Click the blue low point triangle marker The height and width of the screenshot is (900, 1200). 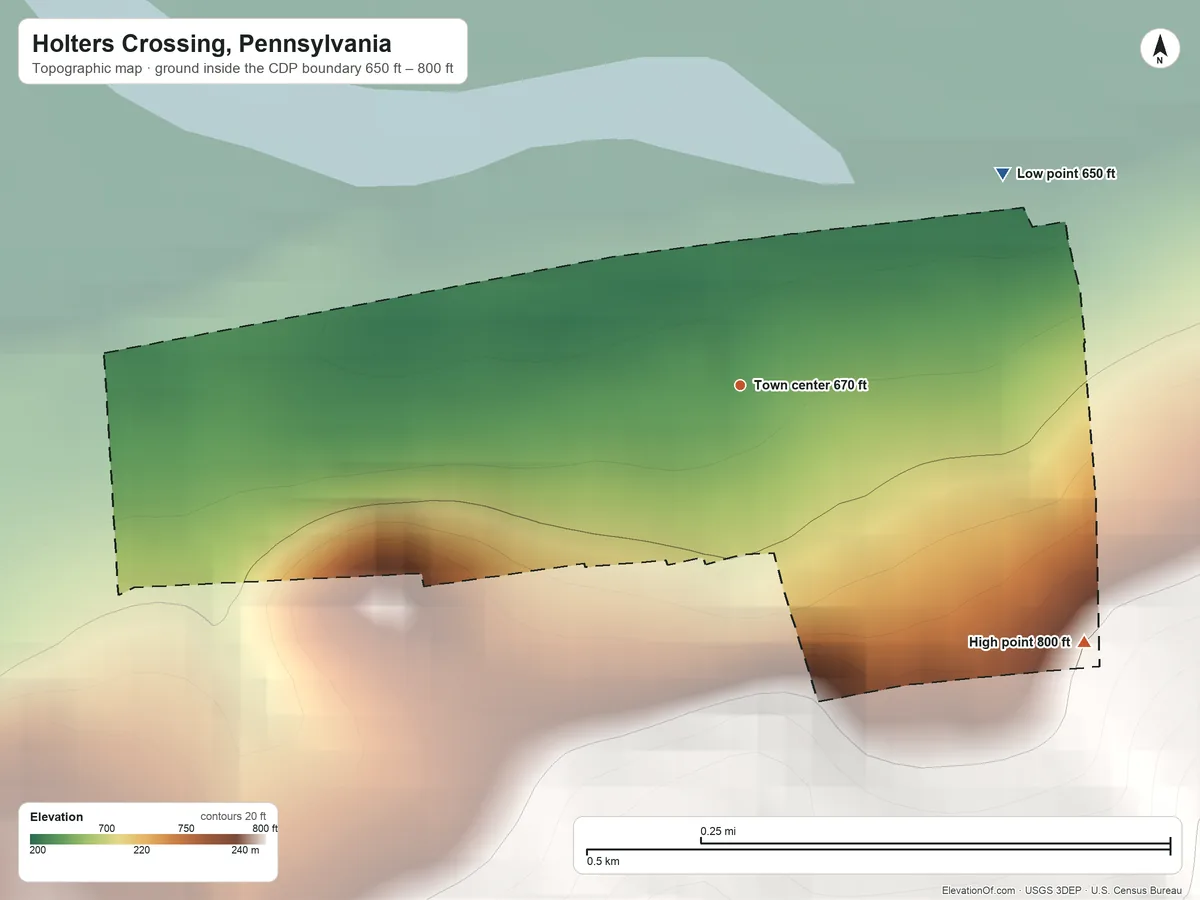point(1002,174)
